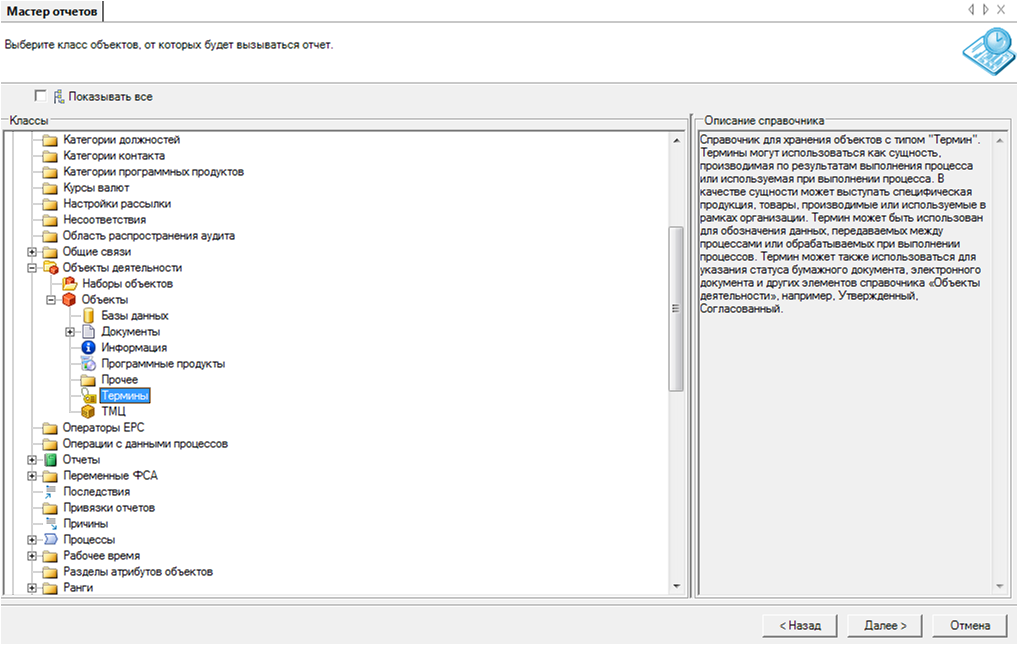Click the Наборы объектов icon
The height and width of the screenshot is (646, 1019).
click(x=70, y=284)
